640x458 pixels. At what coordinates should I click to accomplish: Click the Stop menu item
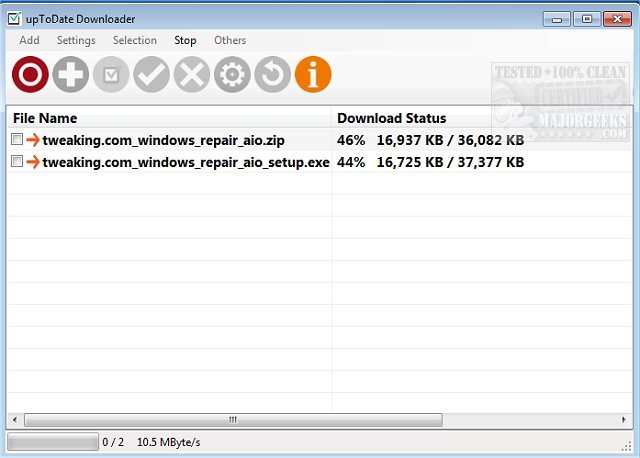(x=185, y=40)
